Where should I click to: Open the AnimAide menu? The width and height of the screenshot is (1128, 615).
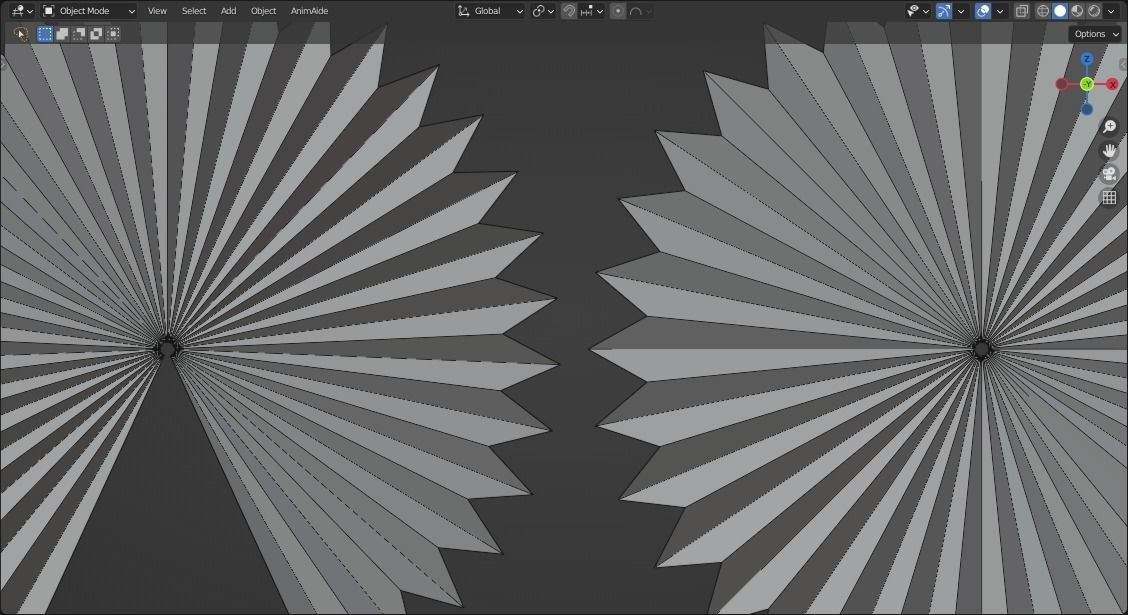coord(309,11)
